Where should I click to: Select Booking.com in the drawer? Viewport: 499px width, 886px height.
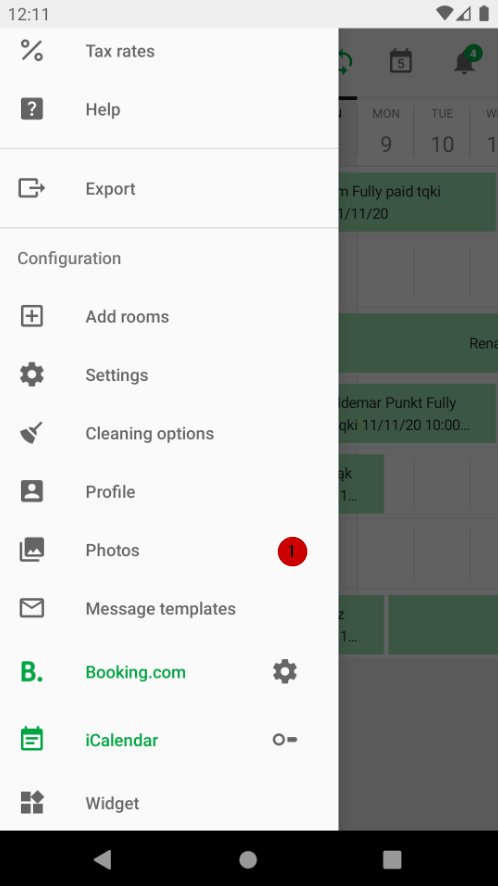(x=136, y=672)
